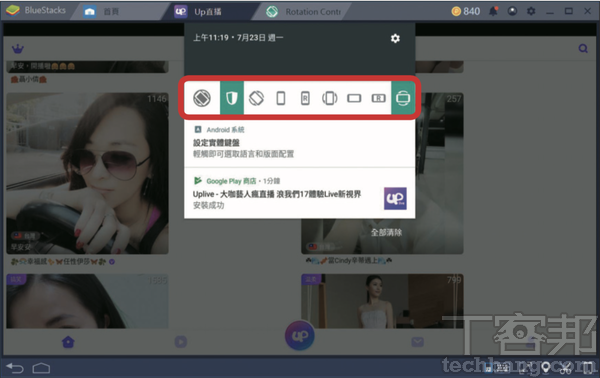Open BlueStacks settings gear in title bar
Viewport: 600px width, 378px height.
tap(531, 11)
